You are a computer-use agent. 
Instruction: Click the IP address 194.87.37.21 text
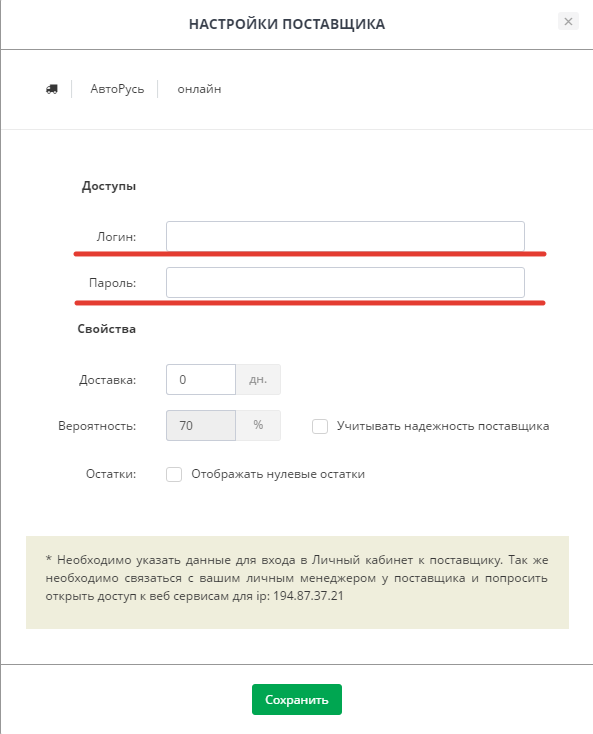coord(308,596)
